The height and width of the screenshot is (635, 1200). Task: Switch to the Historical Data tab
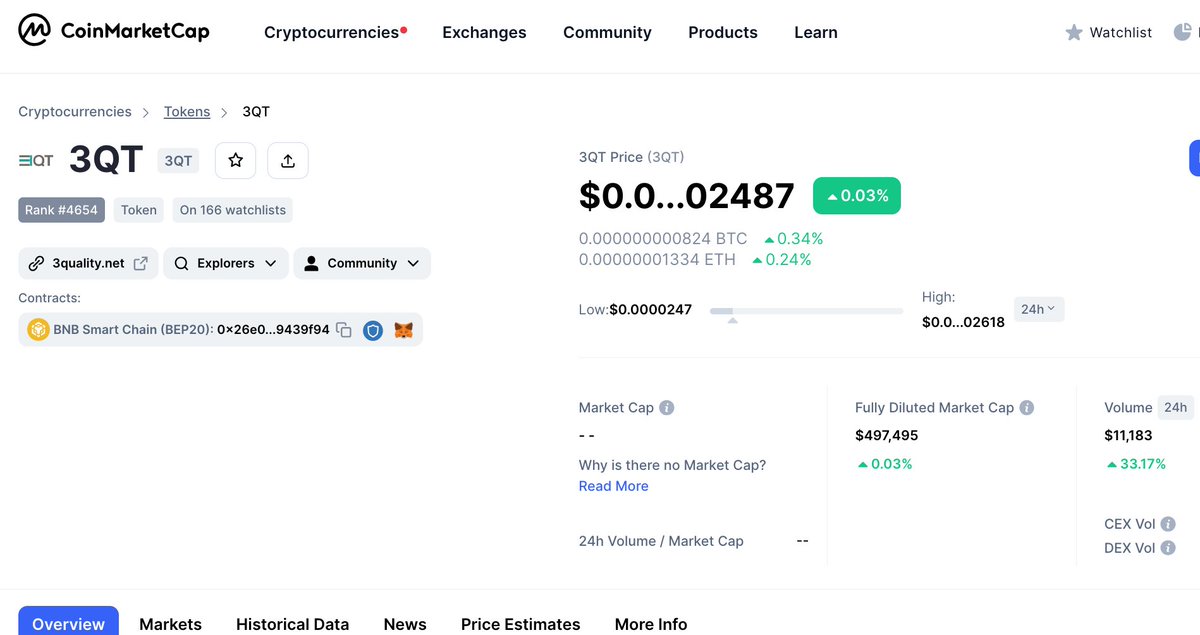tap(292, 624)
